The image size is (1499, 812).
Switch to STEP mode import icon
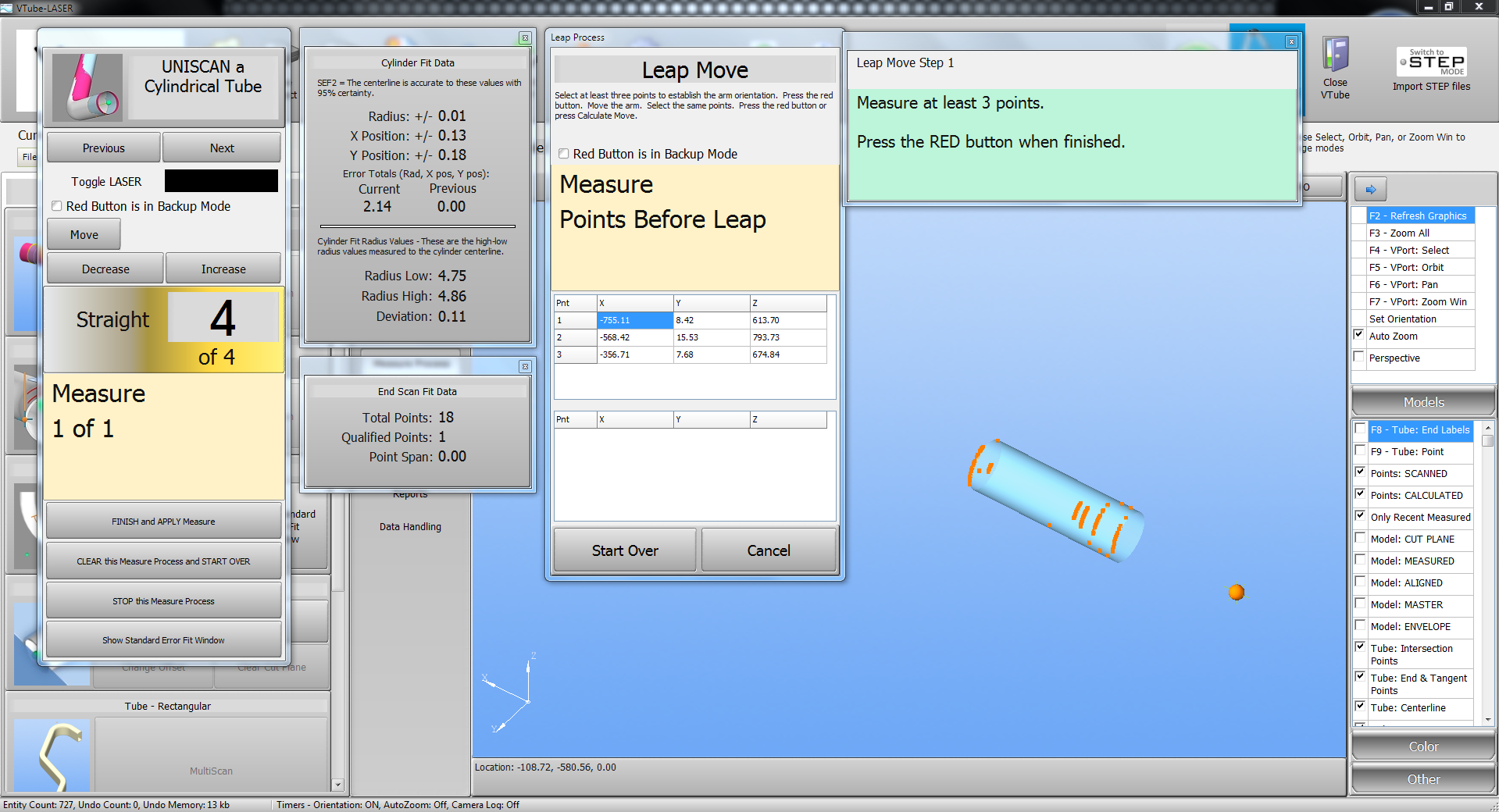point(1431,62)
